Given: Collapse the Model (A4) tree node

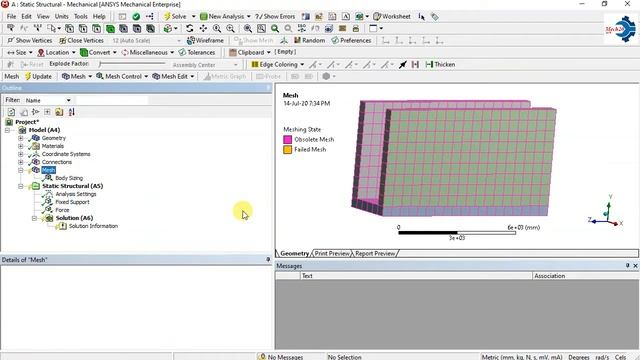Looking at the screenshot, I should [x=7, y=130].
